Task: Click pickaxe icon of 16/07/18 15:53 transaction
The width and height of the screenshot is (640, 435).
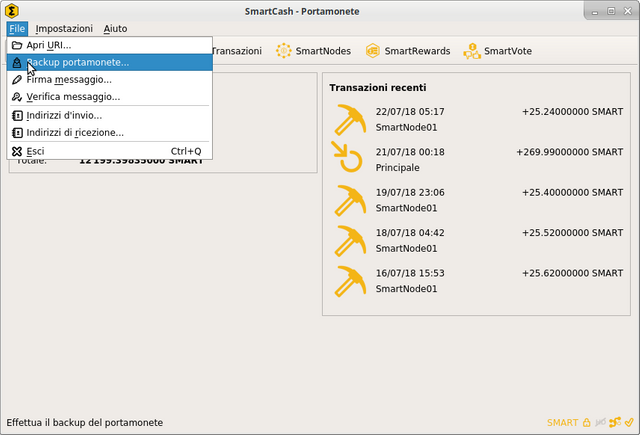Action: (350, 281)
